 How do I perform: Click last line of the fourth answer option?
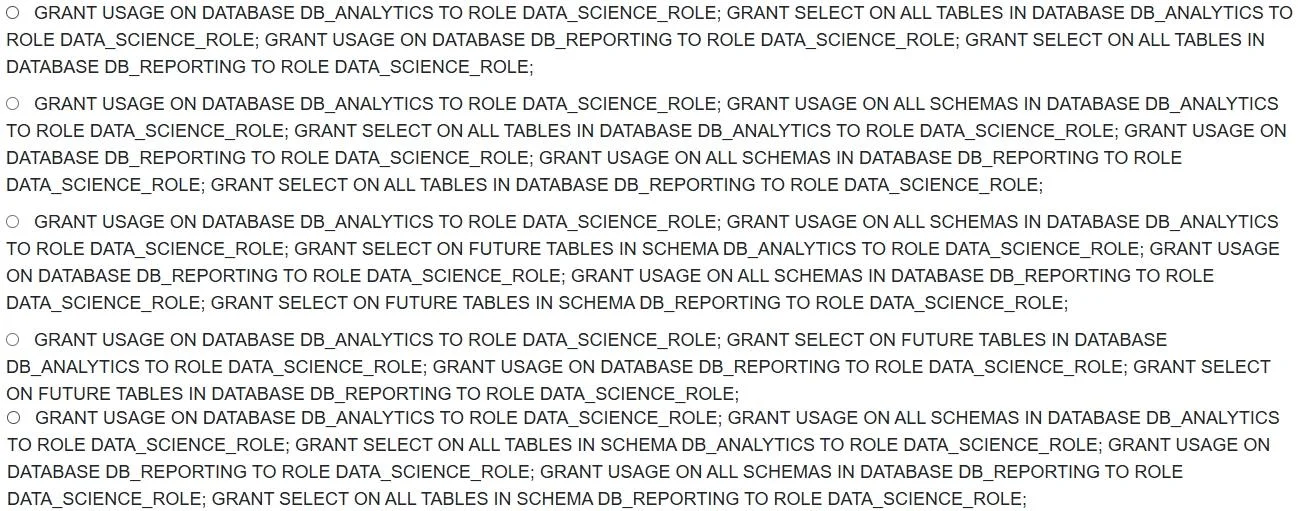(372, 393)
